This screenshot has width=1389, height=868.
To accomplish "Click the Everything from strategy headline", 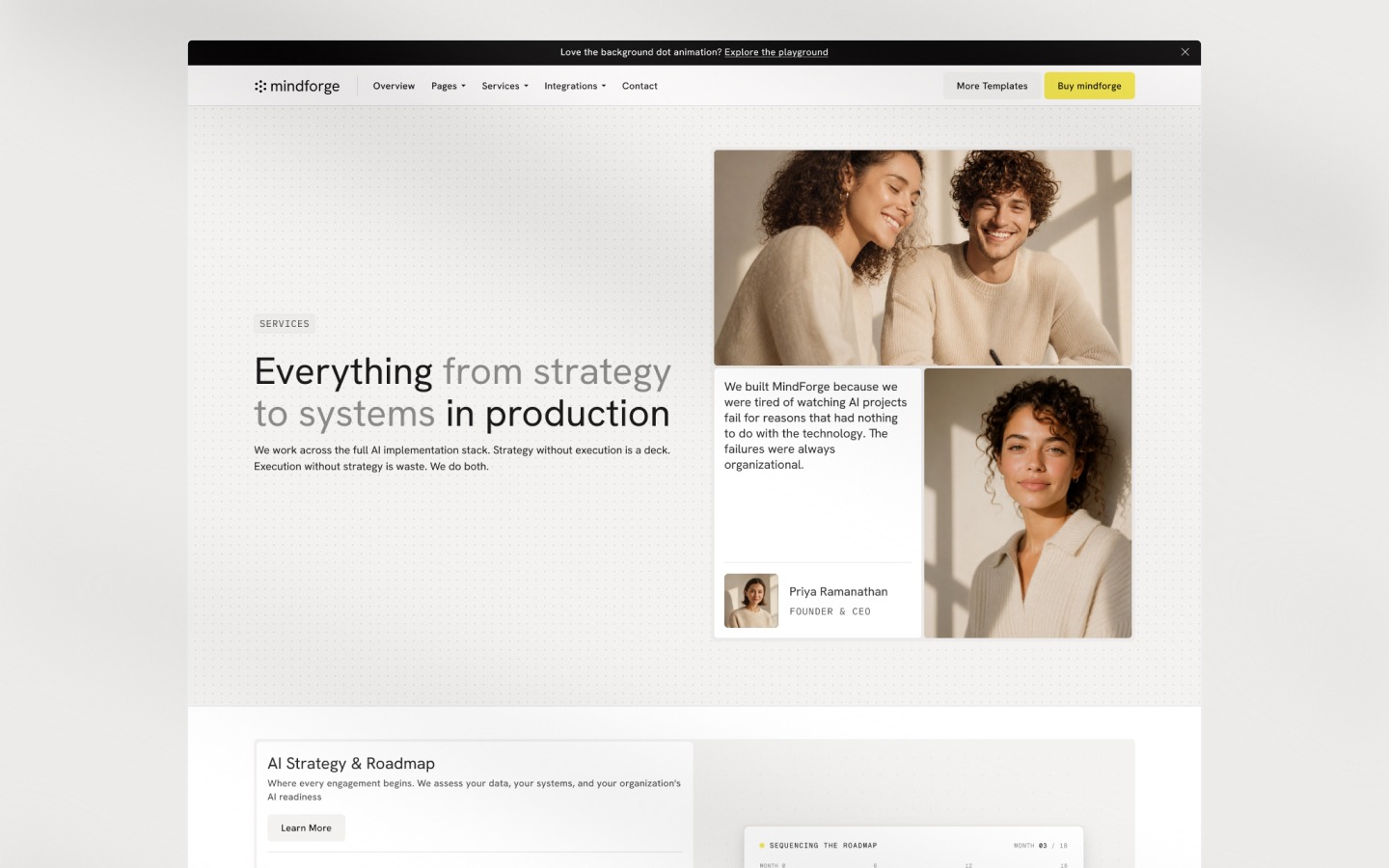I will coord(463,393).
